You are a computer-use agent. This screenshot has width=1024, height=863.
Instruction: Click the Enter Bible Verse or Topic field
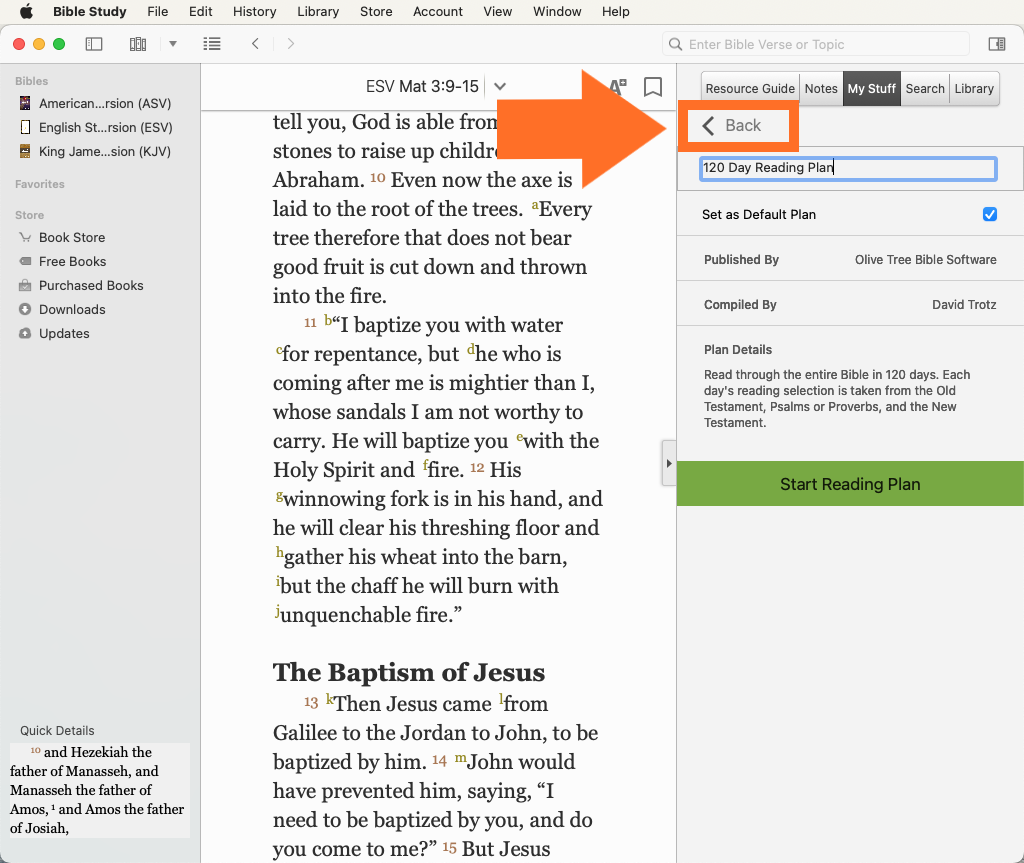[x=816, y=44]
